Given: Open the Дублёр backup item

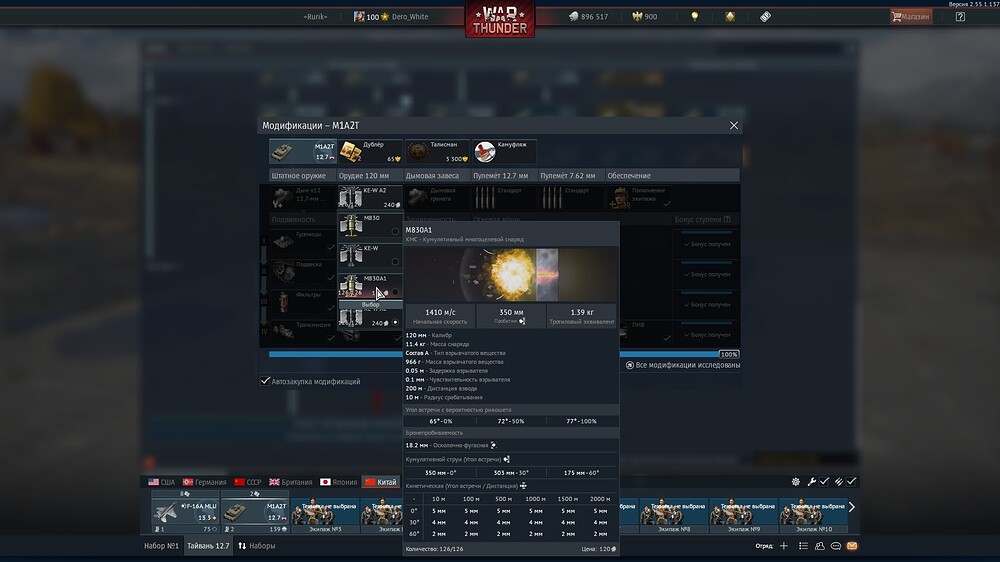Looking at the screenshot, I should click(x=370, y=151).
